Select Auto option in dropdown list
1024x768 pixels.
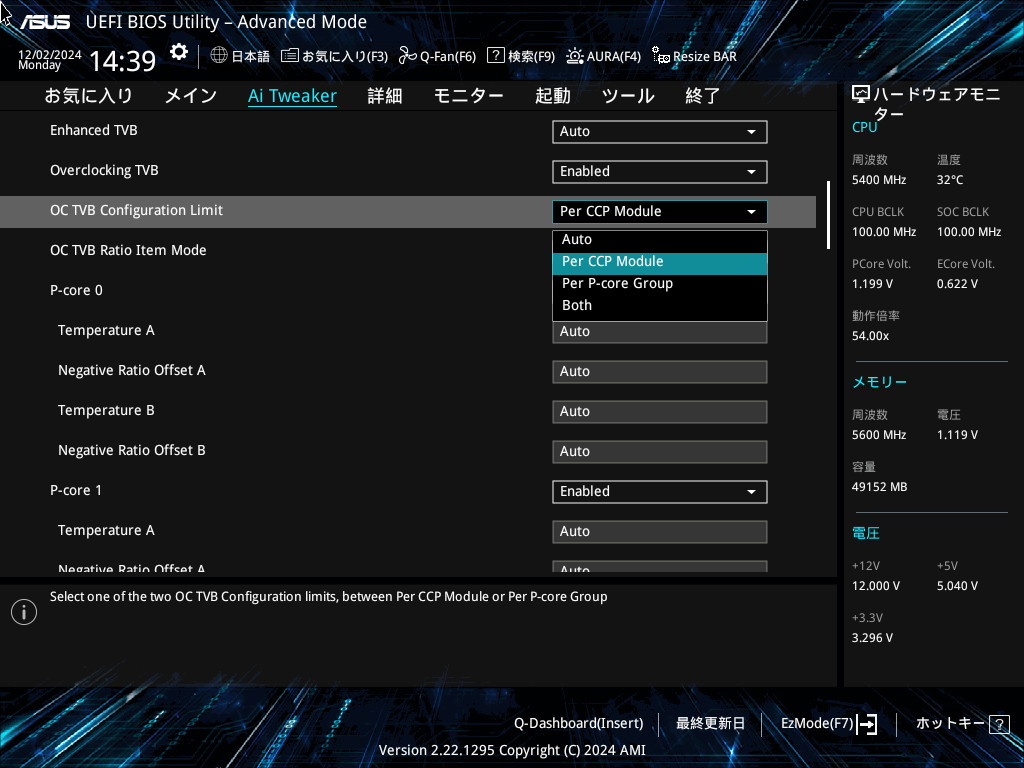[x=660, y=240]
